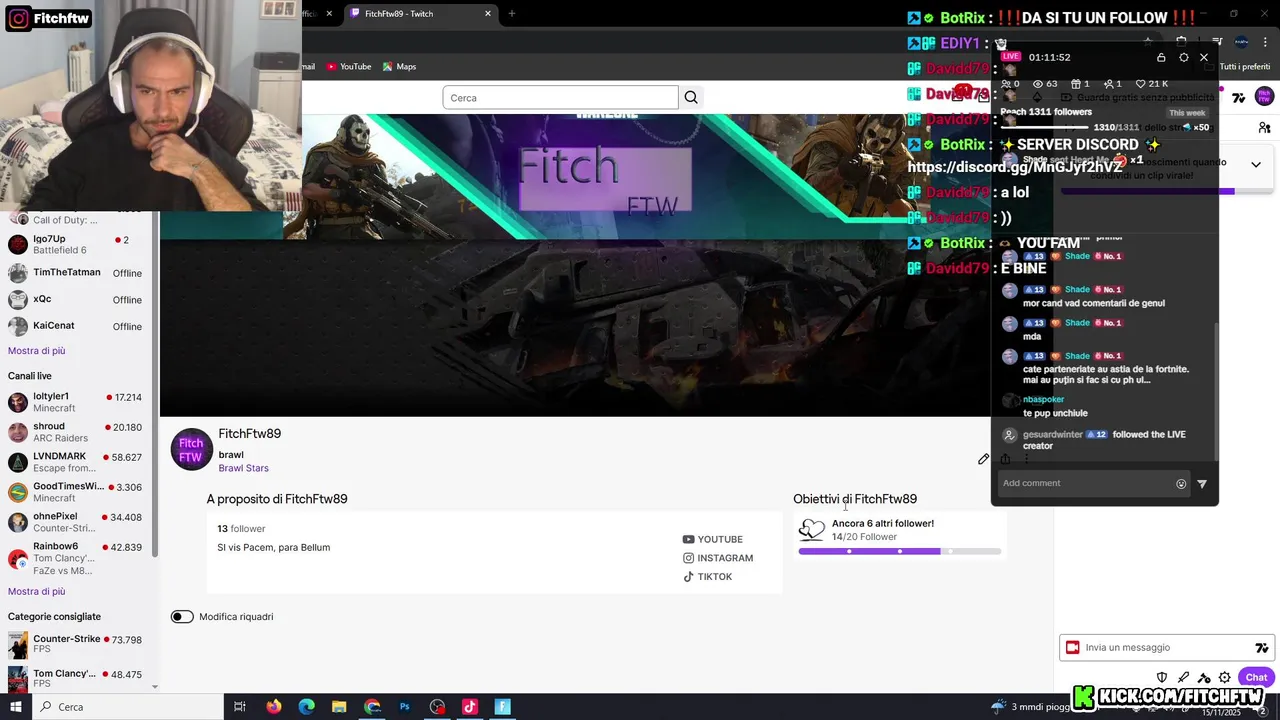Viewport: 1280px width, 720px height.
Task: Toggle the Modifica riquadri switch
Action: click(182, 617)
